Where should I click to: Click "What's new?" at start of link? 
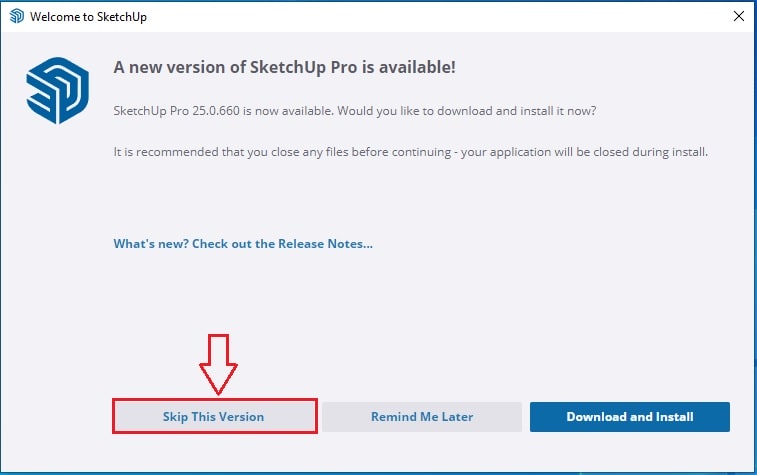click(x=151, y=243)
